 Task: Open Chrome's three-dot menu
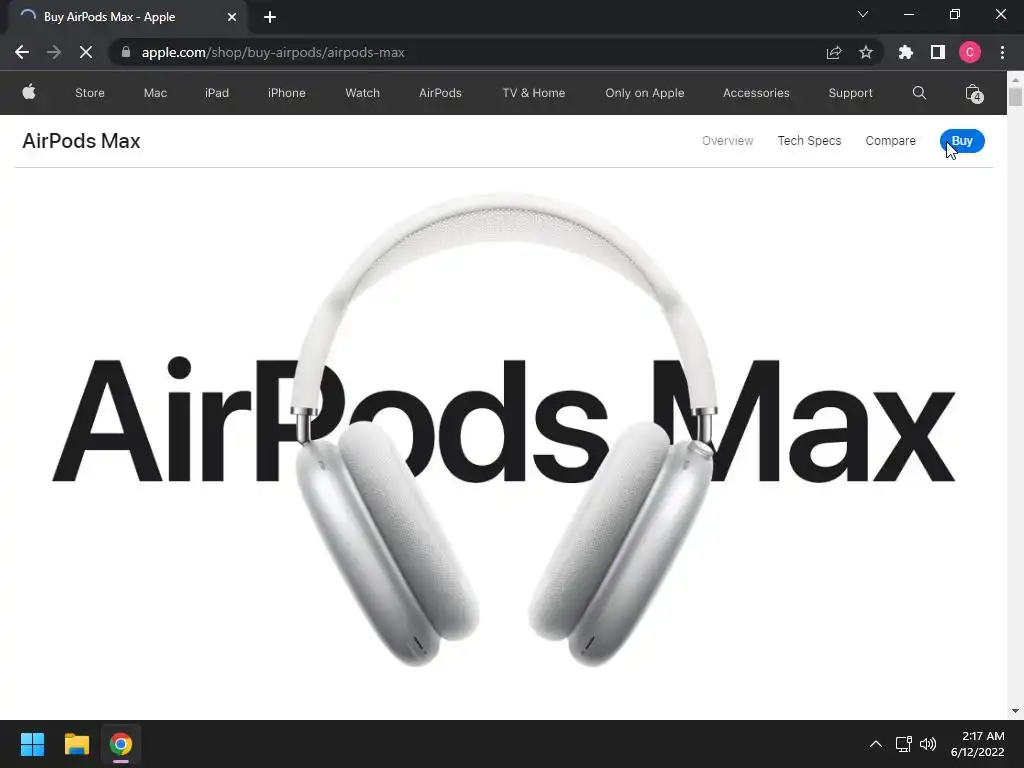(1002, 52)
